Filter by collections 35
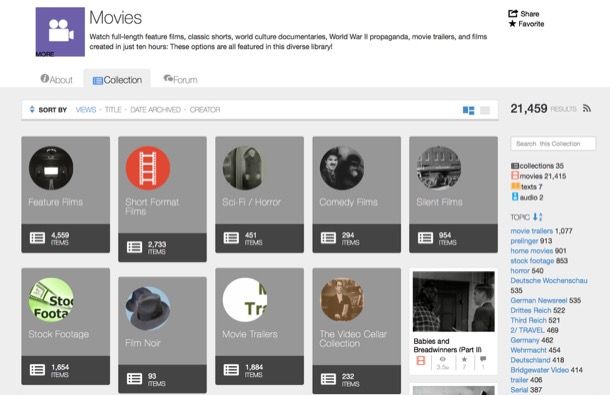Image resolution: width=610 pixels, height=395 pixels. [x=537, y=166]
